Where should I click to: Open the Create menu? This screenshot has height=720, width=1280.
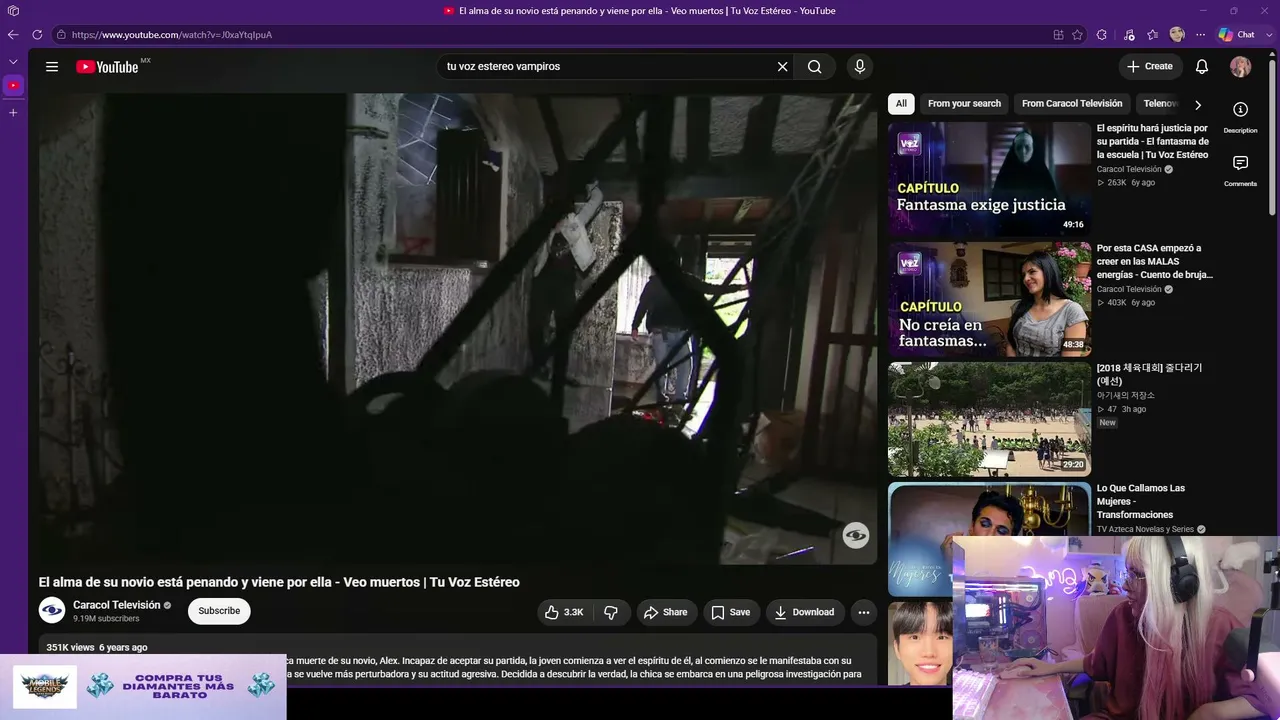pyautogui.click(x=1150, y=67)
